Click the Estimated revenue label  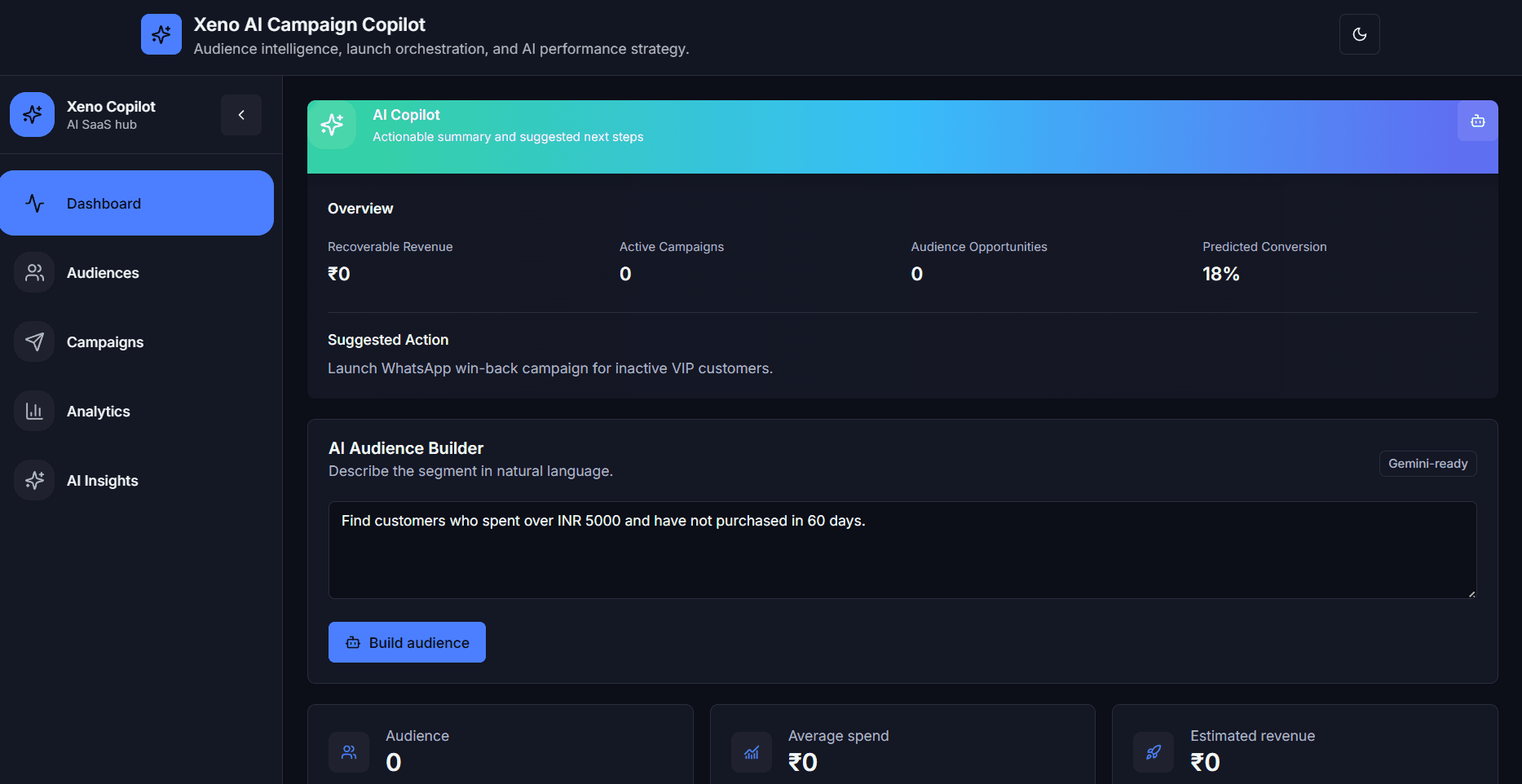coord(1252,736)
